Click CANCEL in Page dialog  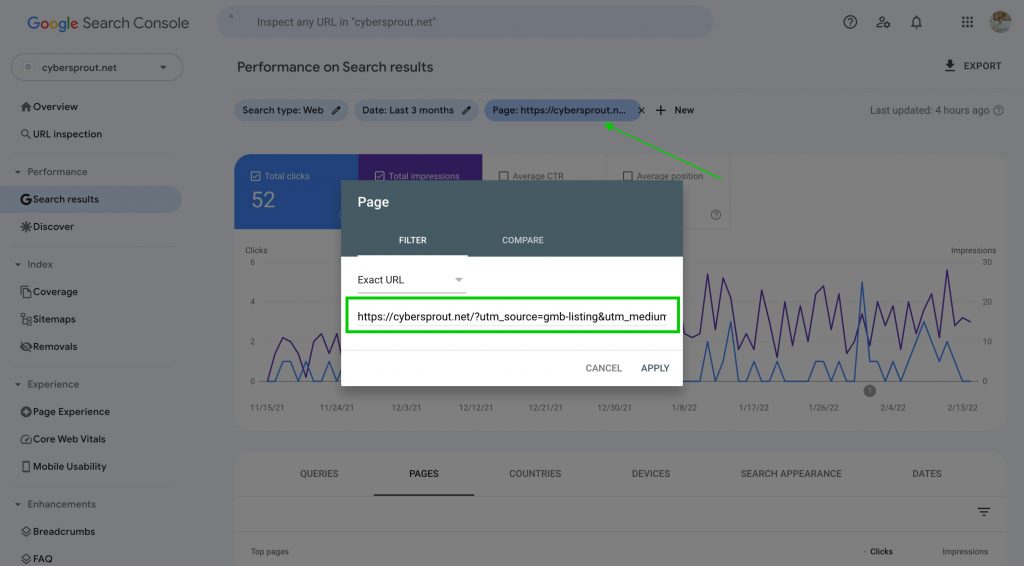603,368
